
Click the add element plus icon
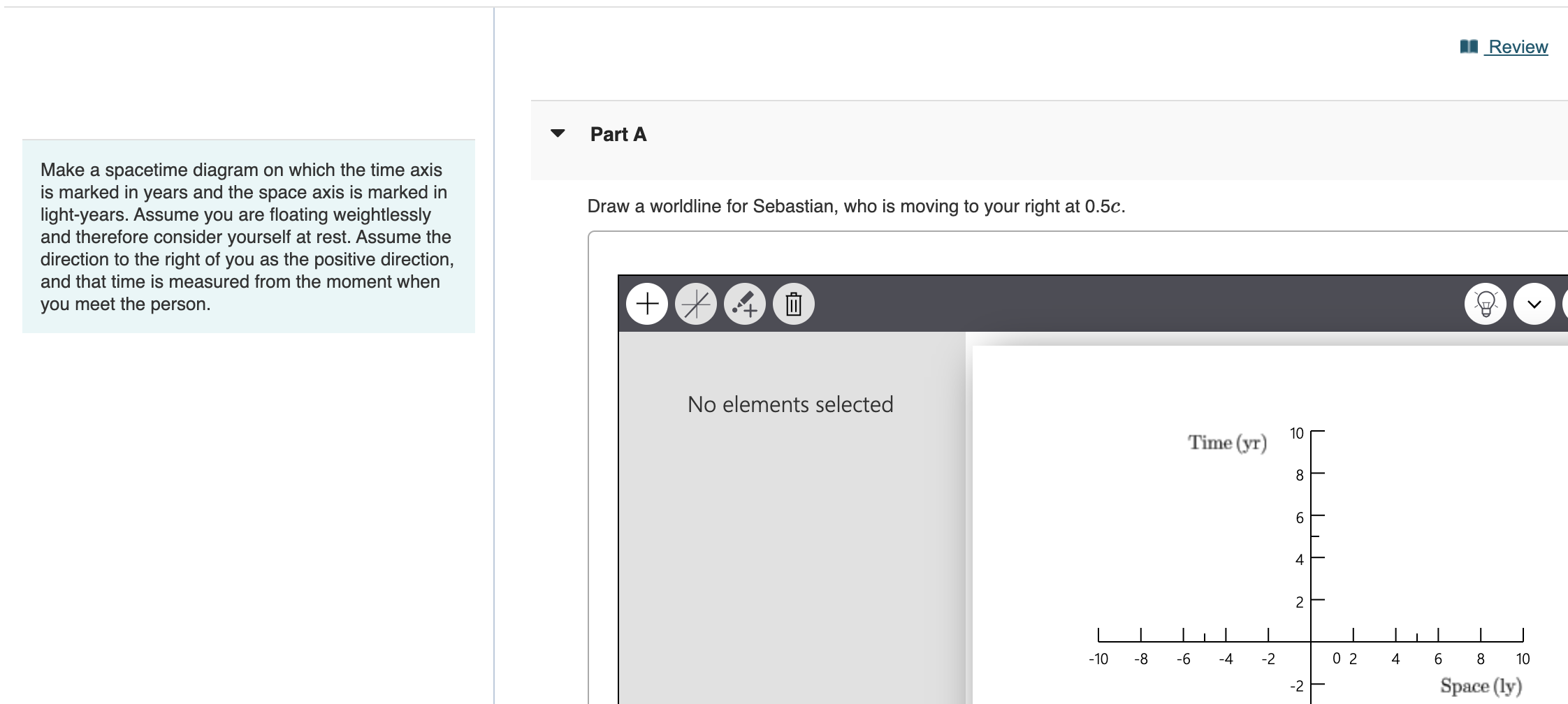pyautogui.click(x=647, y=304)
